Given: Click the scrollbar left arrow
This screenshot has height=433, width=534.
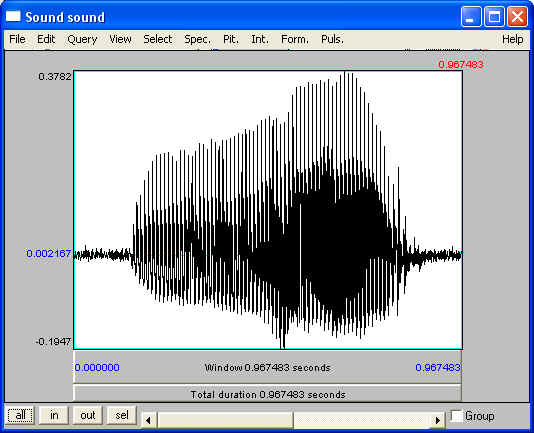Looking at the screenshot, I should point(148,420).
